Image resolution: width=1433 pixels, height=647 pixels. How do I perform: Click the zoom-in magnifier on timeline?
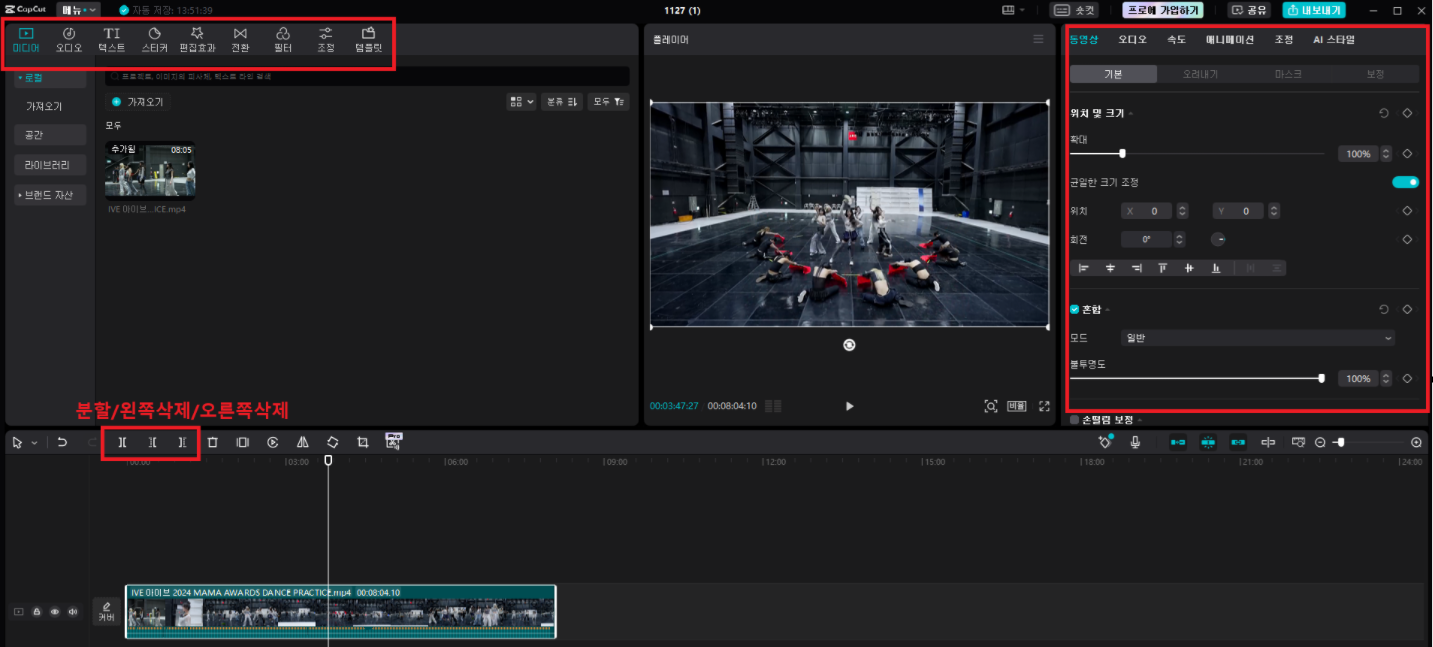click(x=1416, y=442)
